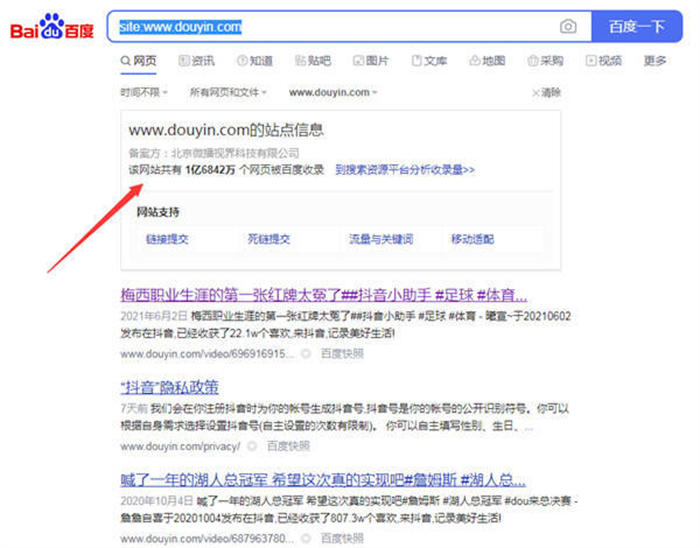Switch to the 图片 tab
The image size is (700, 548).
tap(371, 61)
